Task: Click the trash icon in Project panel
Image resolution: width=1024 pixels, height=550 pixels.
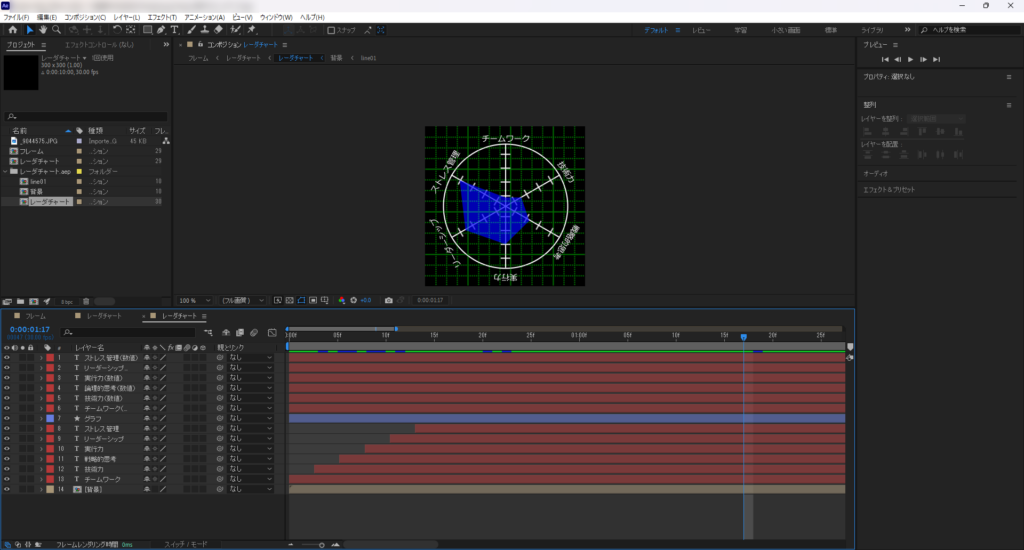Action: click(x=86, y=302)
